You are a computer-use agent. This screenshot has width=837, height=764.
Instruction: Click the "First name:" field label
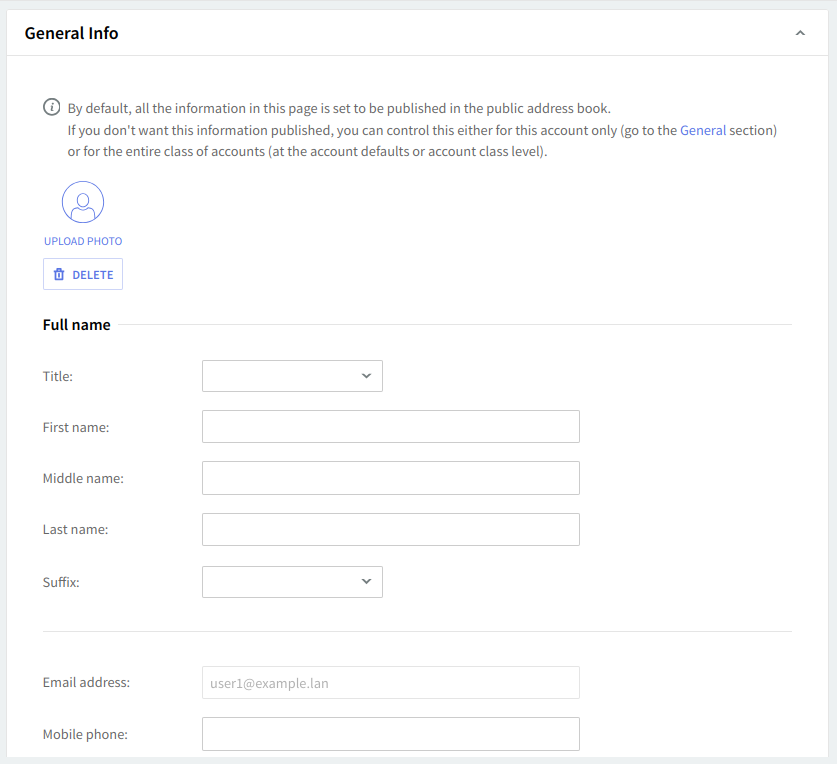coord(76,427)
